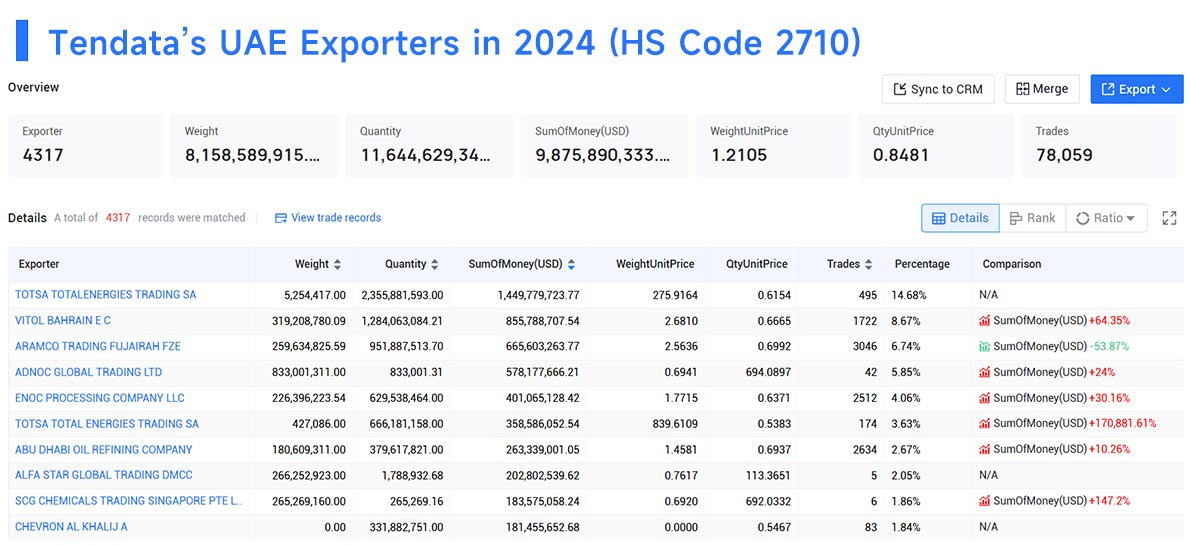Open ABU DHABI OIL REFINING COMPANY link

point(104,449)
